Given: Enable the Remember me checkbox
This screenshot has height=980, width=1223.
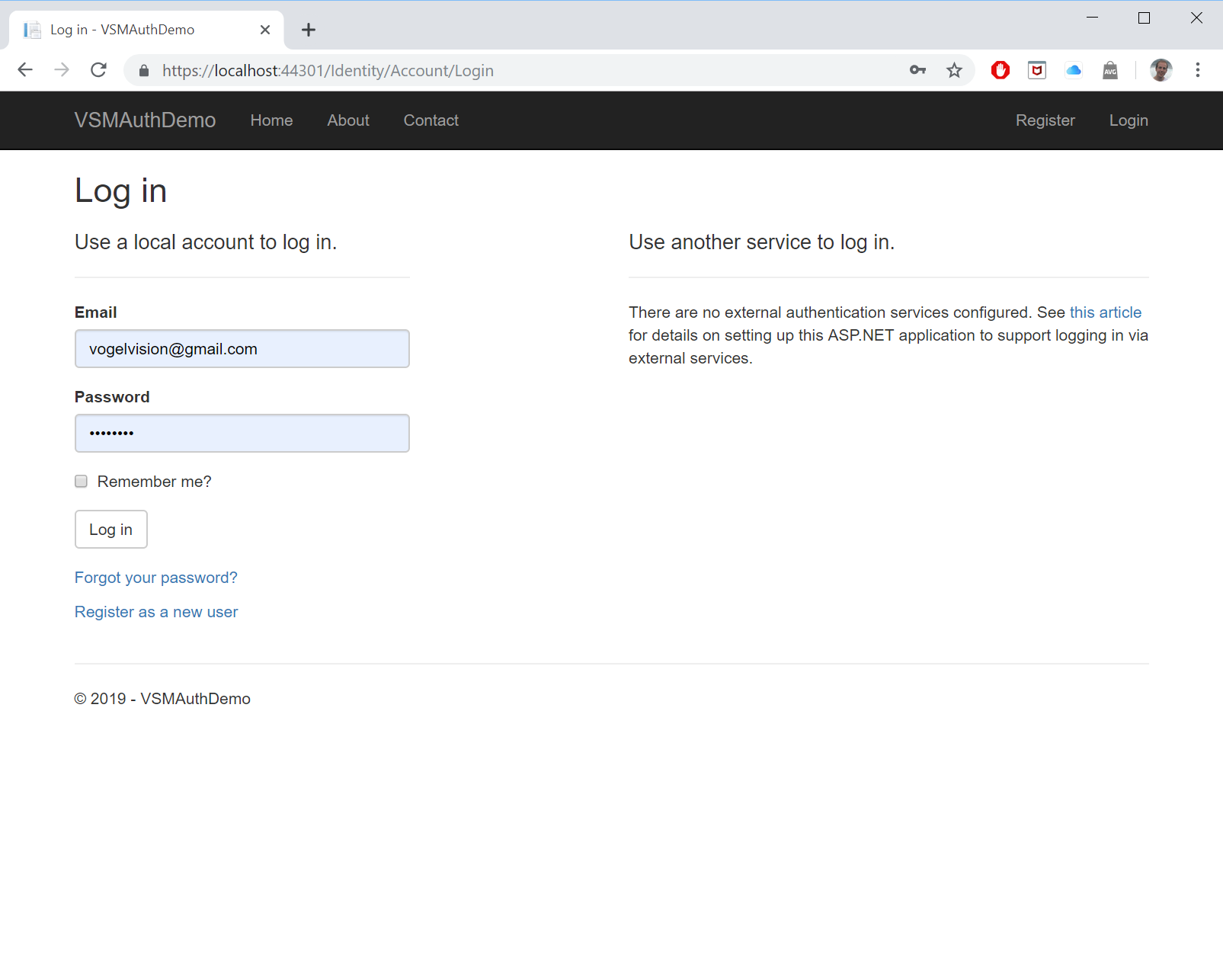Looking at the screenshot, I should tap(82, 482).
